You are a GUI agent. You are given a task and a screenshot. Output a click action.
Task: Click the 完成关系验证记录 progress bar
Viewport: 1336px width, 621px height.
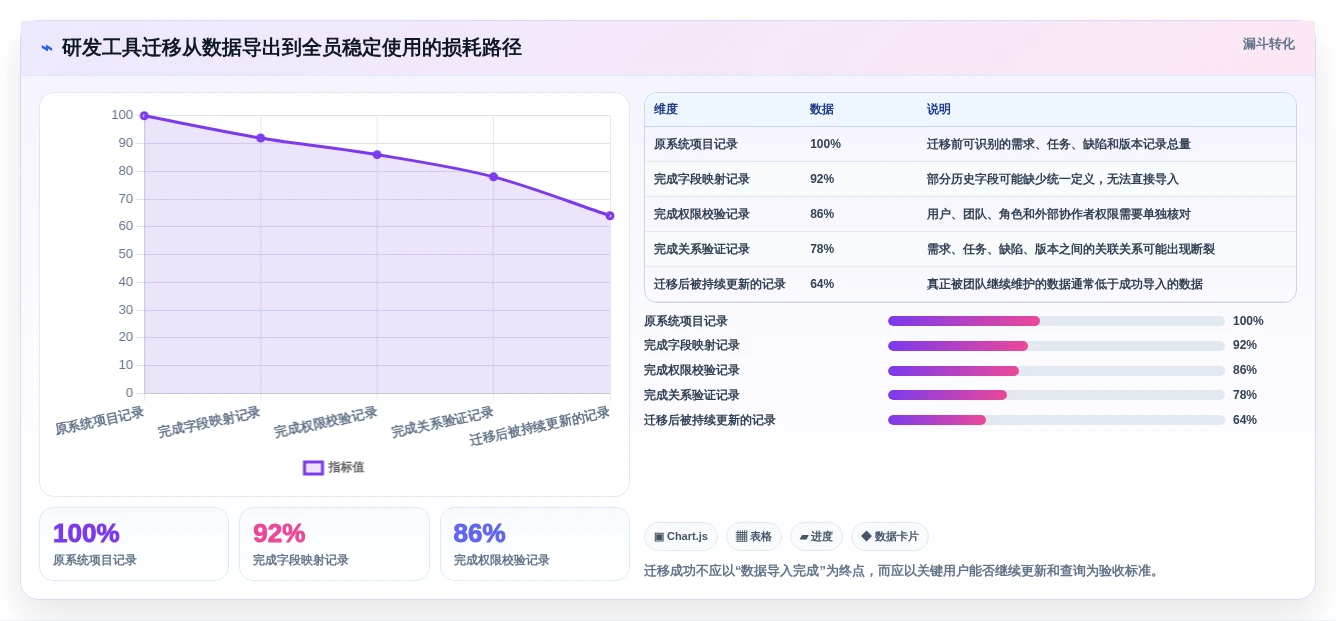(x=1056, y=395)
